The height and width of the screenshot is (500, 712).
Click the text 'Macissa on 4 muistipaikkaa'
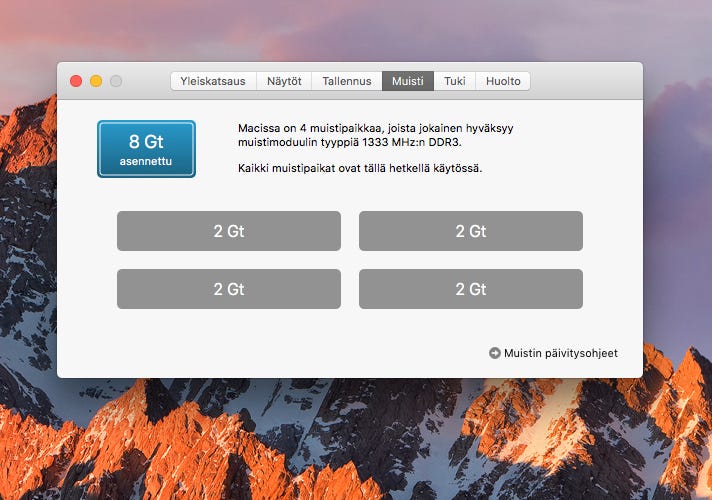pos(310,128)
